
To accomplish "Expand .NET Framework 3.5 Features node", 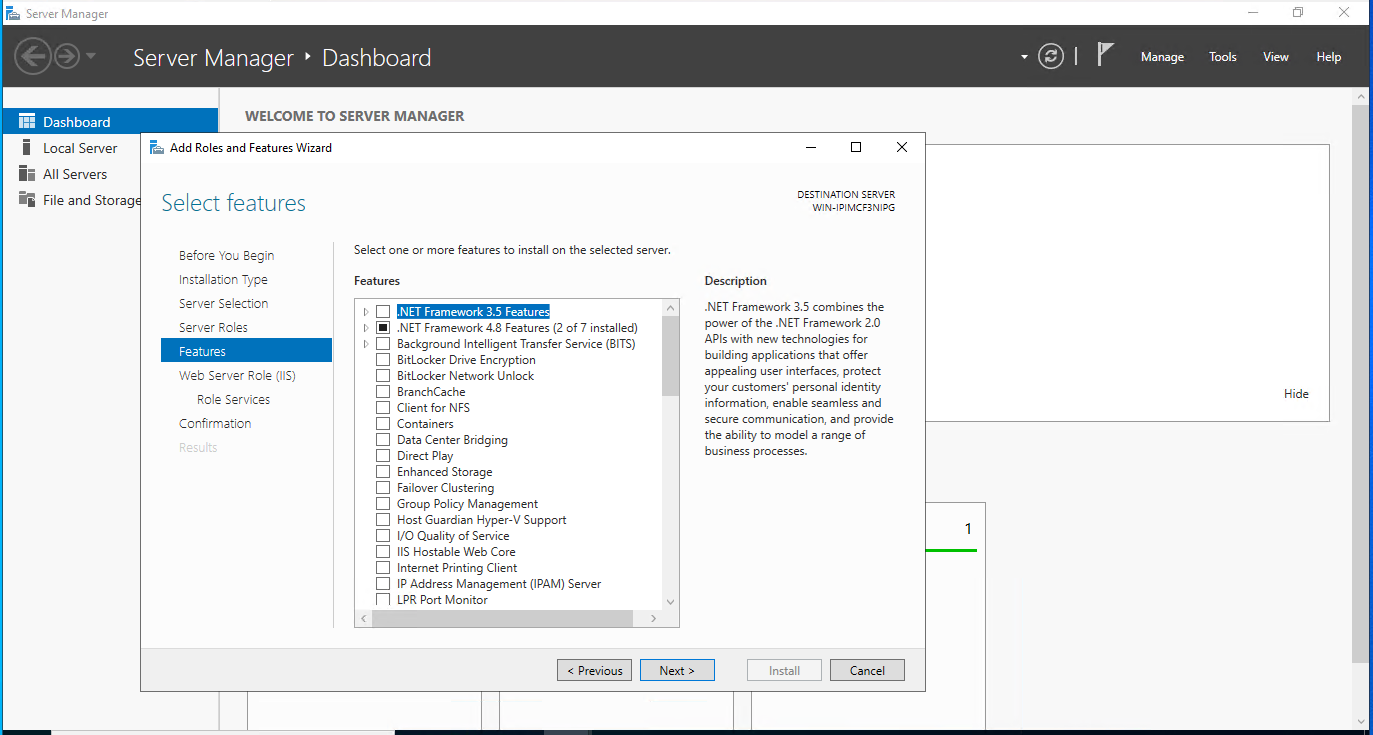I will [x=366, y=312].
